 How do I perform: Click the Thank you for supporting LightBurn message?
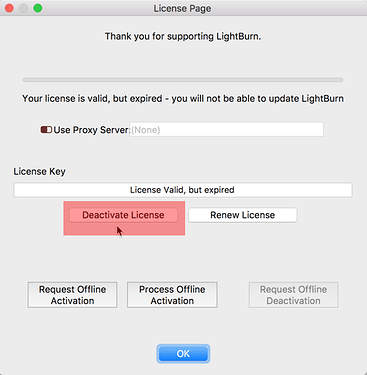point(183,36)
